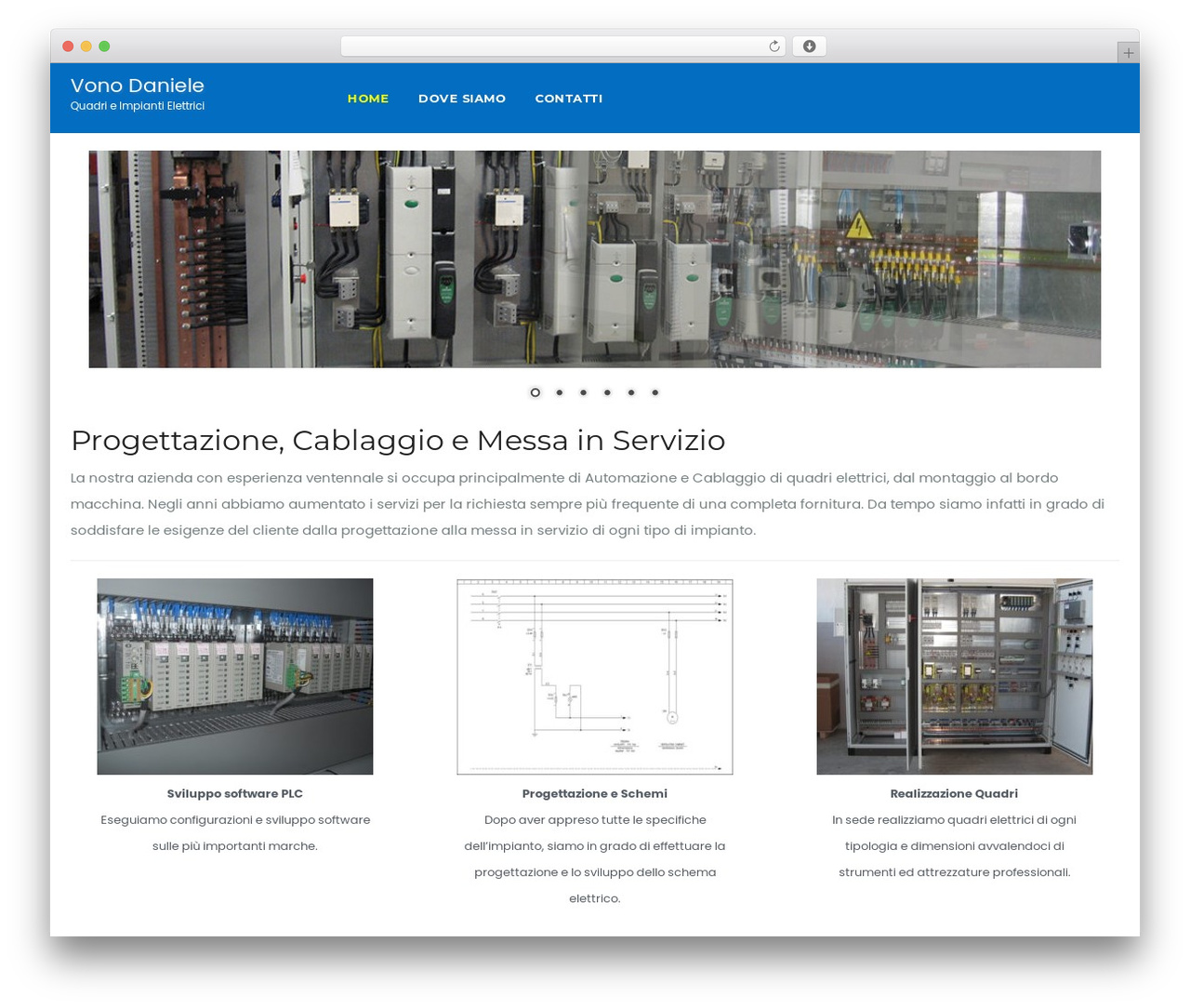Viewport: 1190px width, 1008px height.
Task: Jump to the second slide dot
Action: 560,392
